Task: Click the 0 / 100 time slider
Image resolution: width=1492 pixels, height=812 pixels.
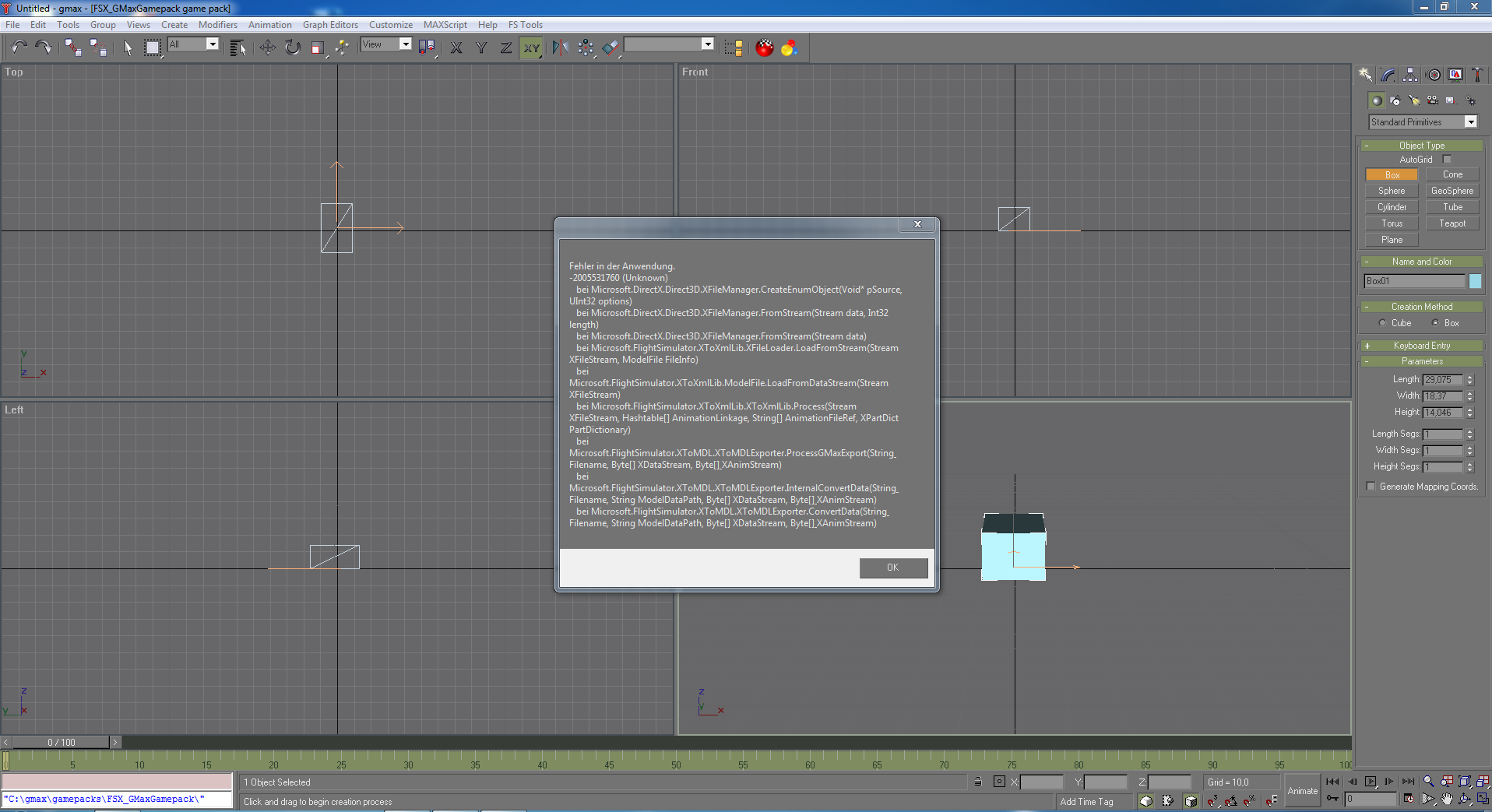Action: [62, 742]
